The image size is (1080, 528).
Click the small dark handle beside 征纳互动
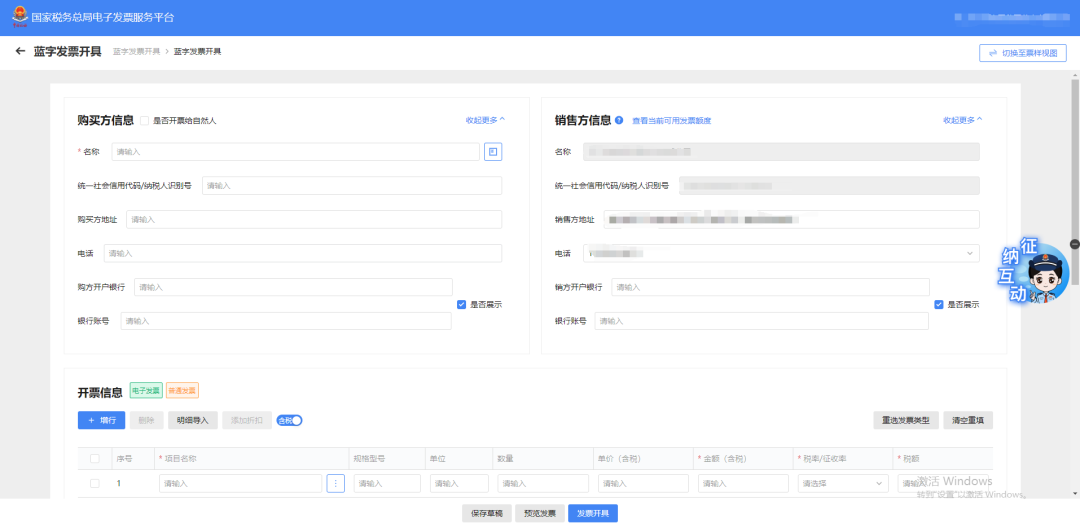[1074, 244]
